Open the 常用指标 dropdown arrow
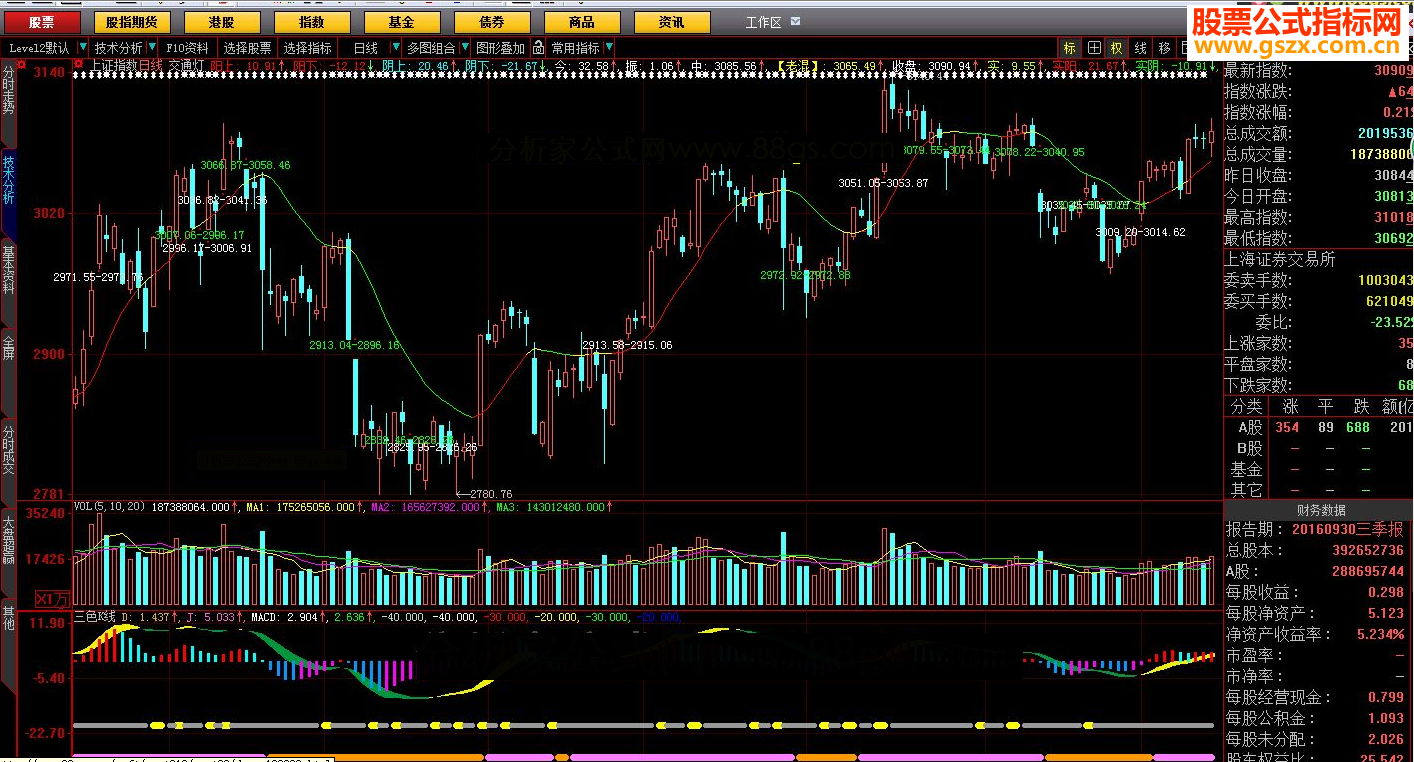Image resolution: width=1414 pixels, height=762 pixels. (609, 47)
